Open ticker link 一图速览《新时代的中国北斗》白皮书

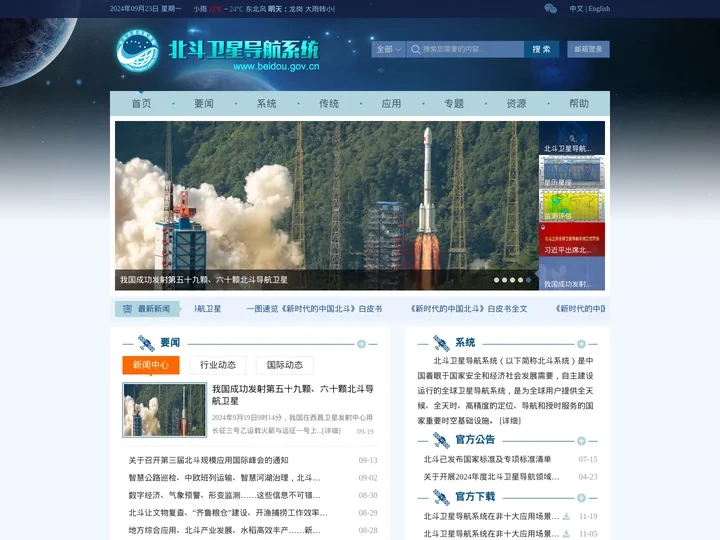tap(315, 309)
